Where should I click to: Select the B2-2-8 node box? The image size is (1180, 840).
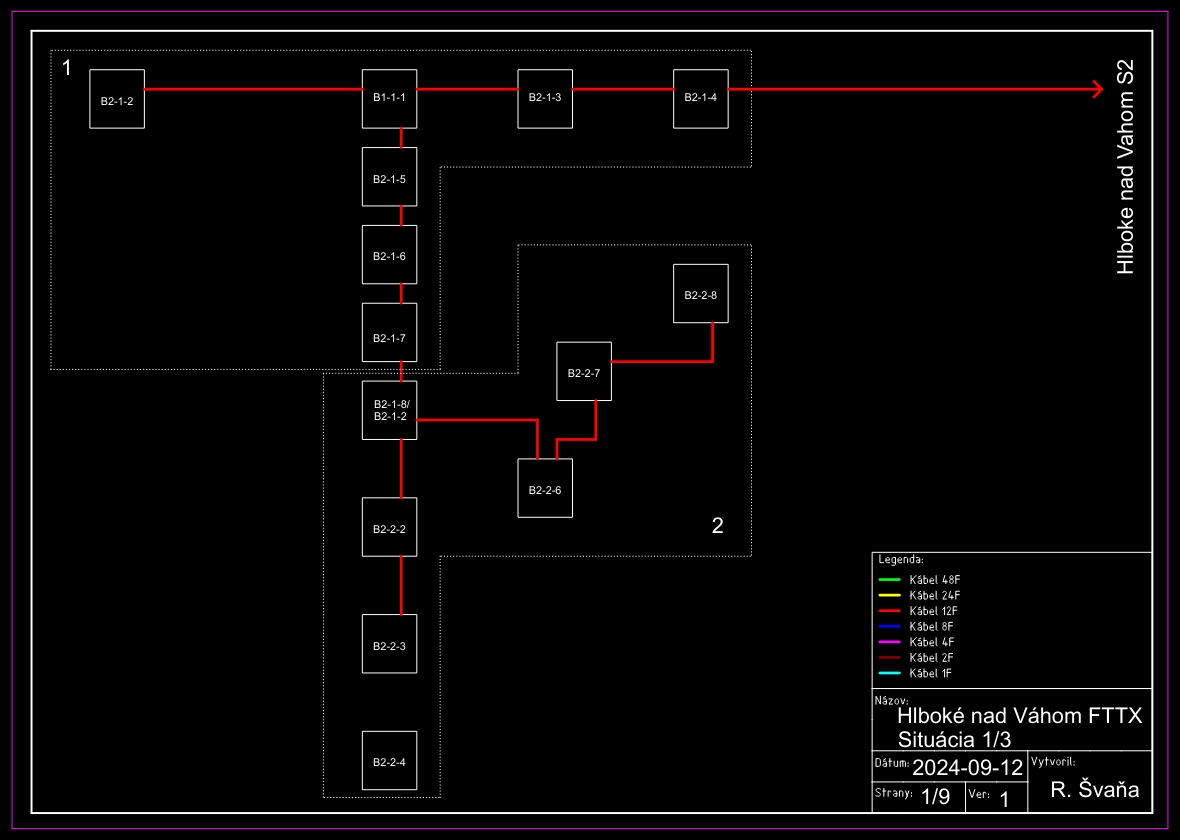(x=701, y=294)
